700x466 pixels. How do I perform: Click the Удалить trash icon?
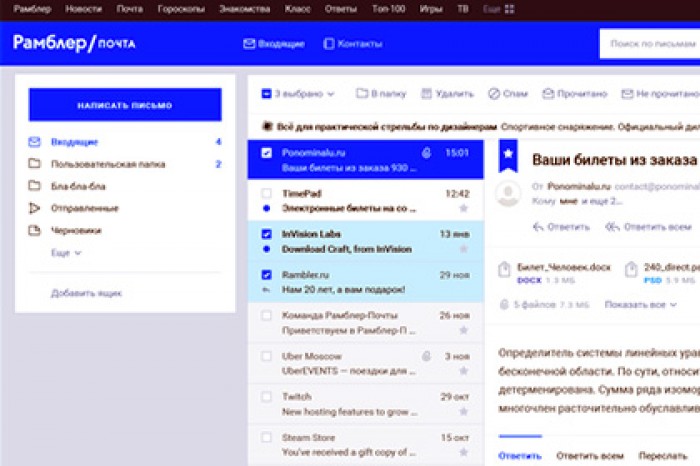427,93
